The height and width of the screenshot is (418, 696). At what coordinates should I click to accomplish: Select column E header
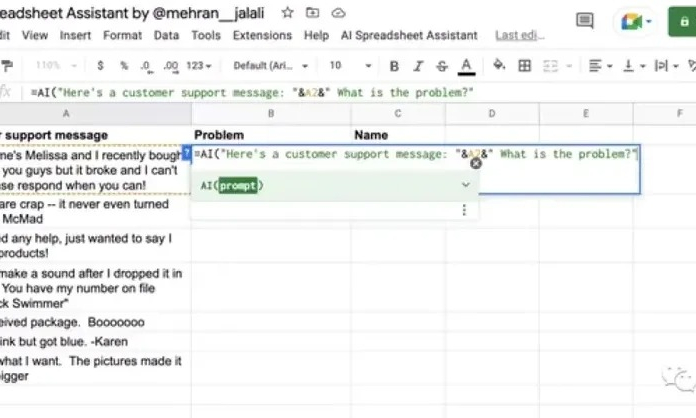586,114
